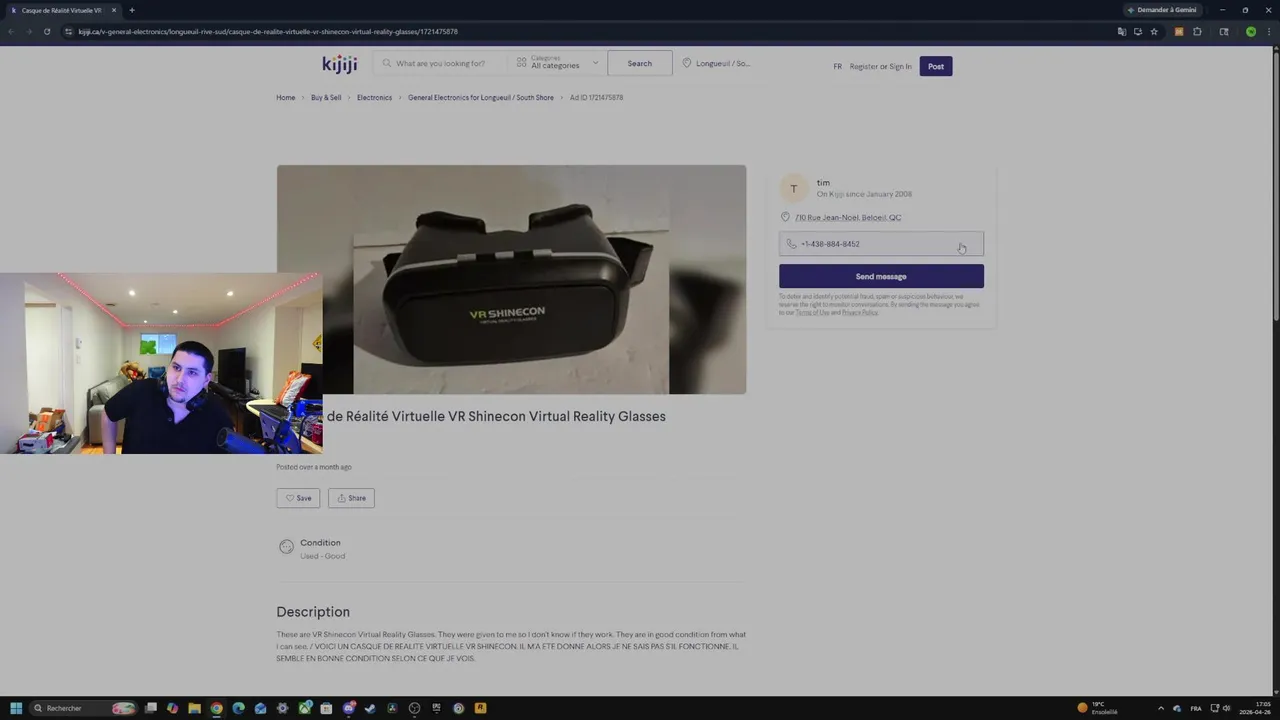The height and width of the screenshot is (720, 1280).
Task: Click seller avatar 'T'
Action: [794, 188]
